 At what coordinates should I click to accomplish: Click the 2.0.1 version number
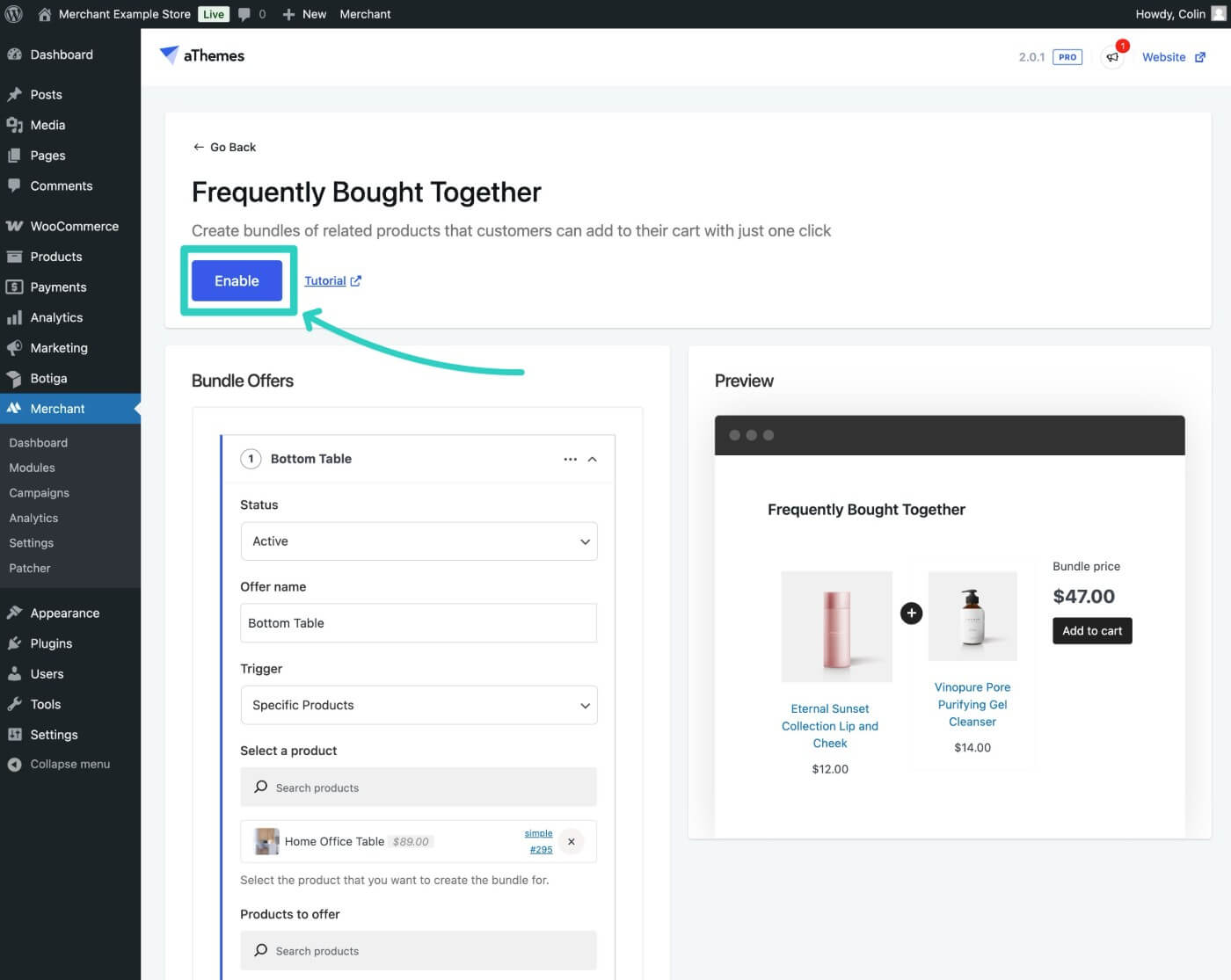1031,57
